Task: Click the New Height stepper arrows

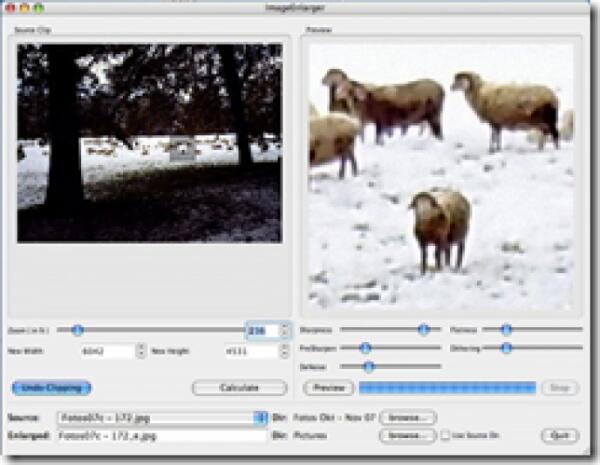Action: [x=285, y=351]
